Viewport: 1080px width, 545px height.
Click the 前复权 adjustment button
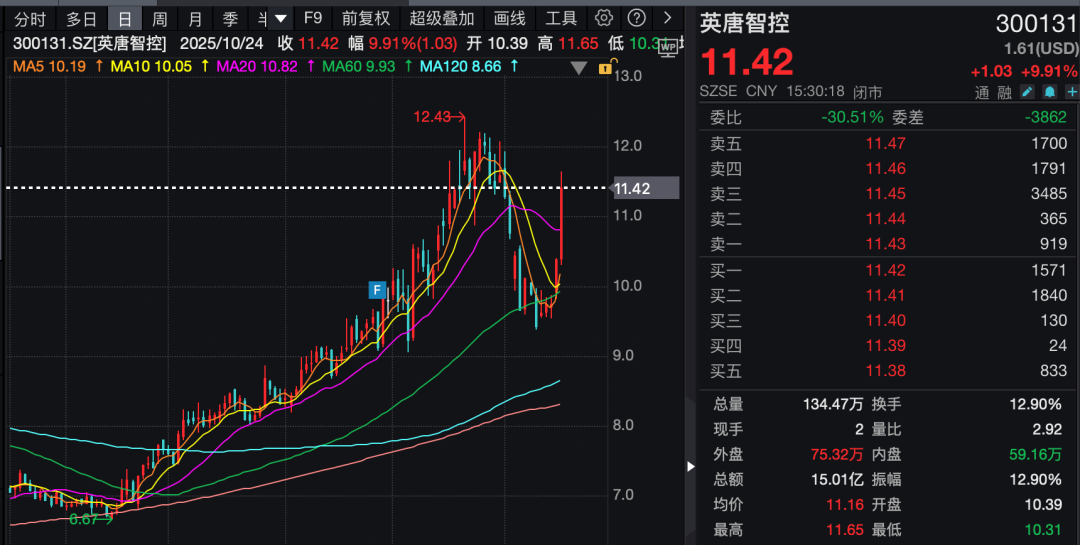click(x=365, y=18)
